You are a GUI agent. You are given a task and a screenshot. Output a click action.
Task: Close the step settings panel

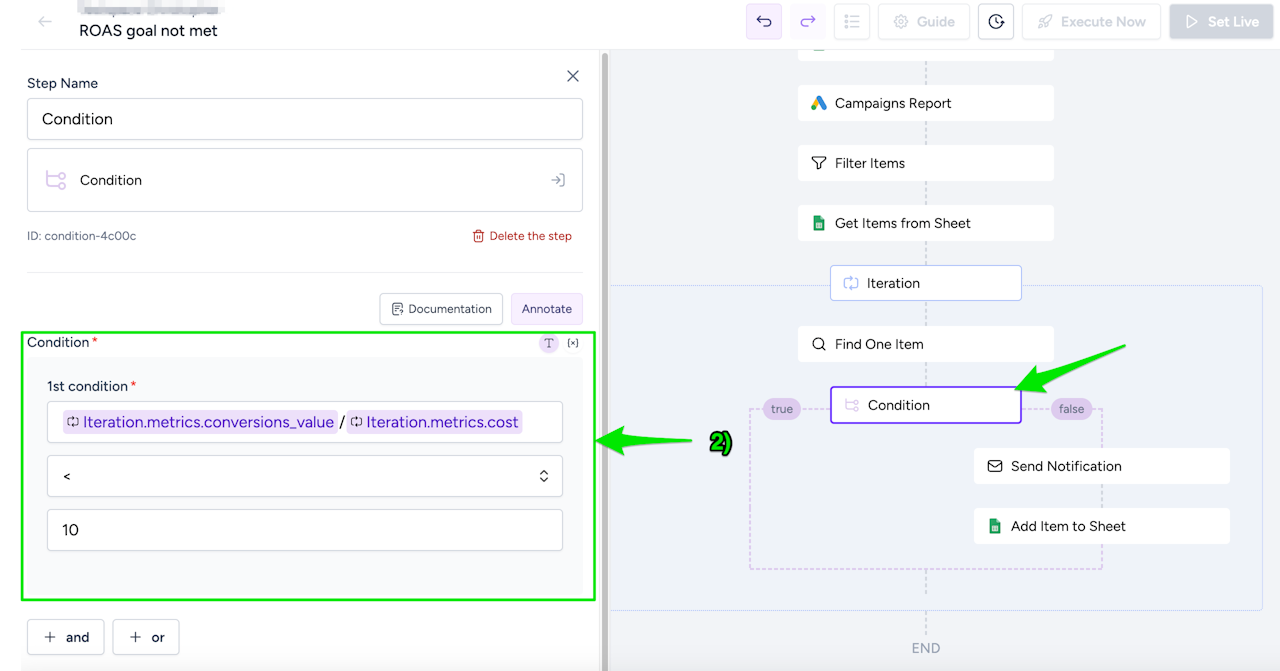pyautogui.click(x=573, y=76)
